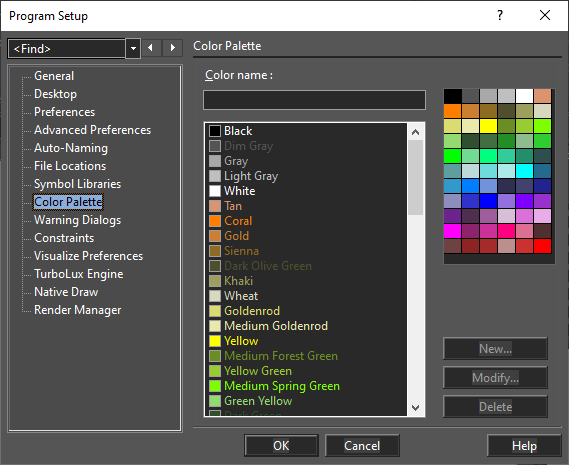Image resolution: width=569 pixels, height=465 pixels.
Task: Click the color list scroll-up arrow
Action: pos(416,132)
